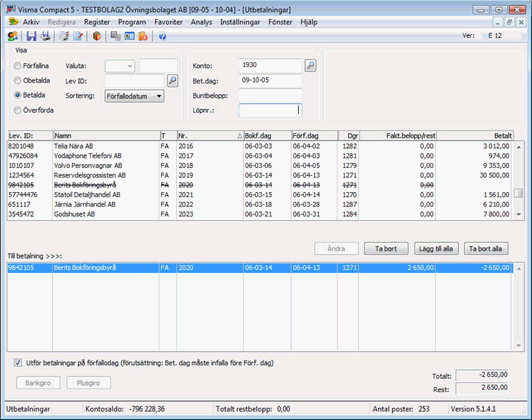Open the Program menu
This screenshot has width=532, height=420.
(x=132, y=22)
